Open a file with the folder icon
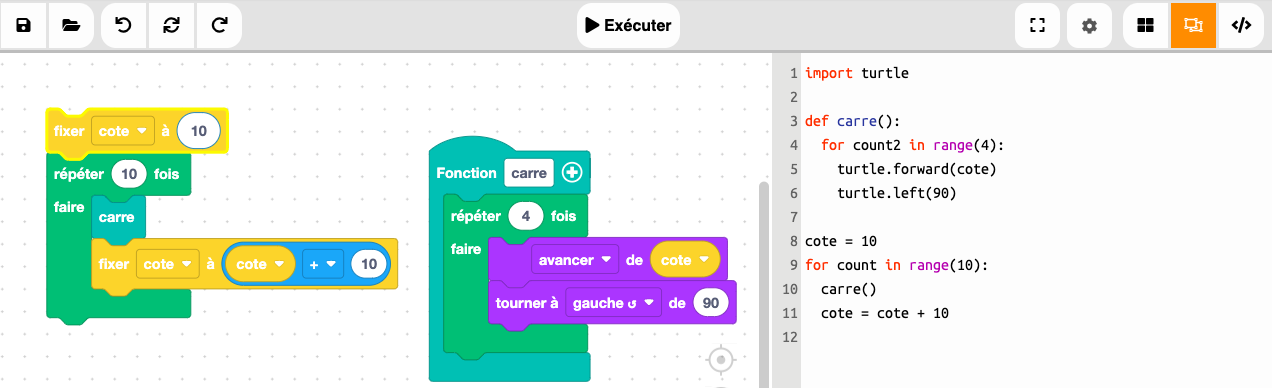The image size is (1272, 388). (x=71, y=26)
